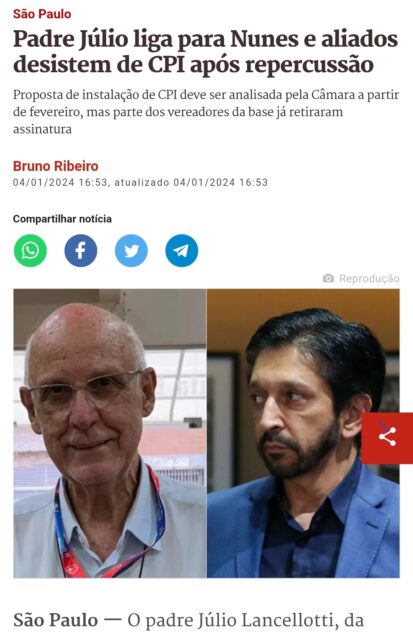
Task: Click the 'Reprodução' photo credit text
Action: point(369,278)
